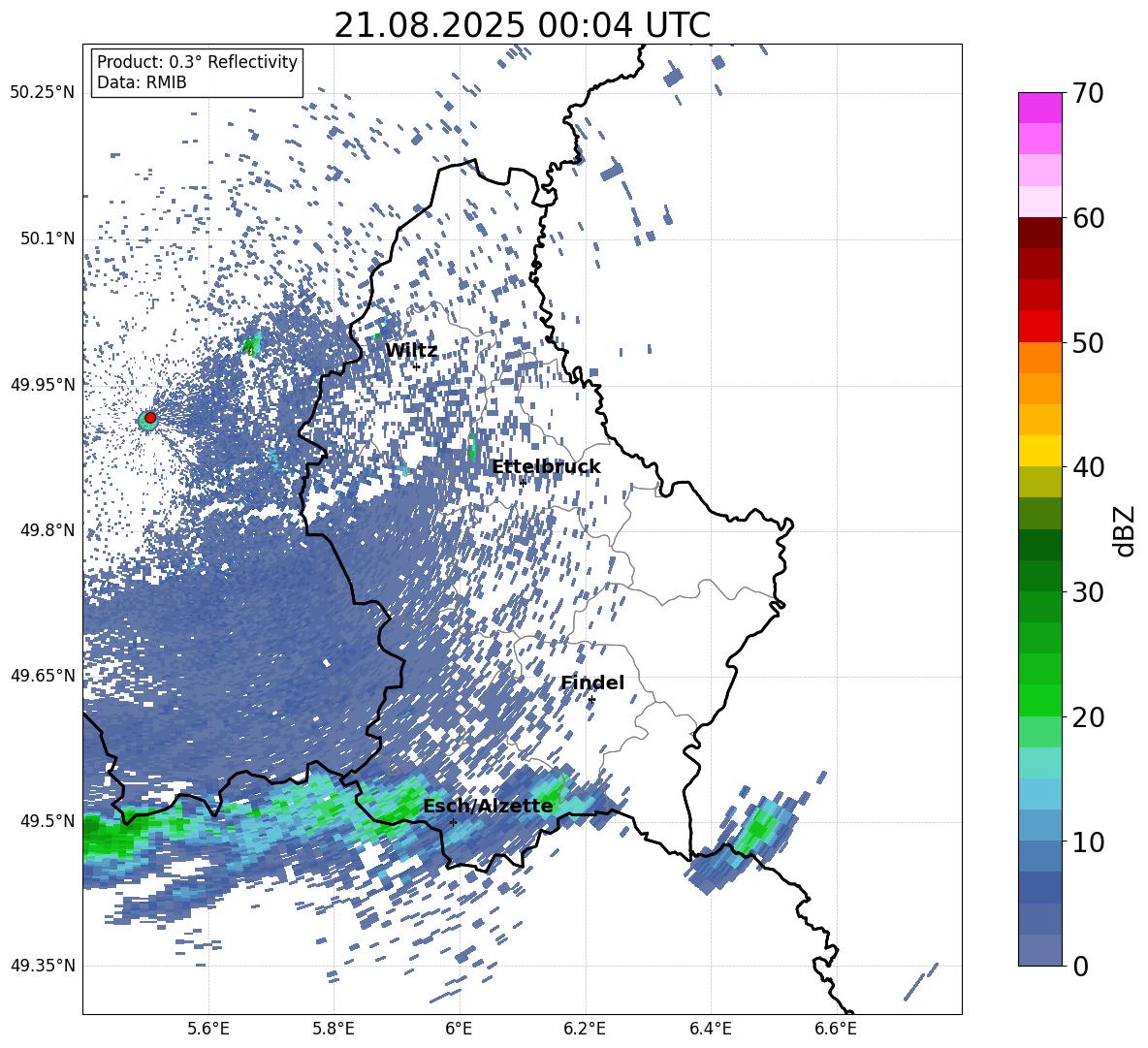
Task: Click the red radar site marker
Action: (x=150, y=417)
